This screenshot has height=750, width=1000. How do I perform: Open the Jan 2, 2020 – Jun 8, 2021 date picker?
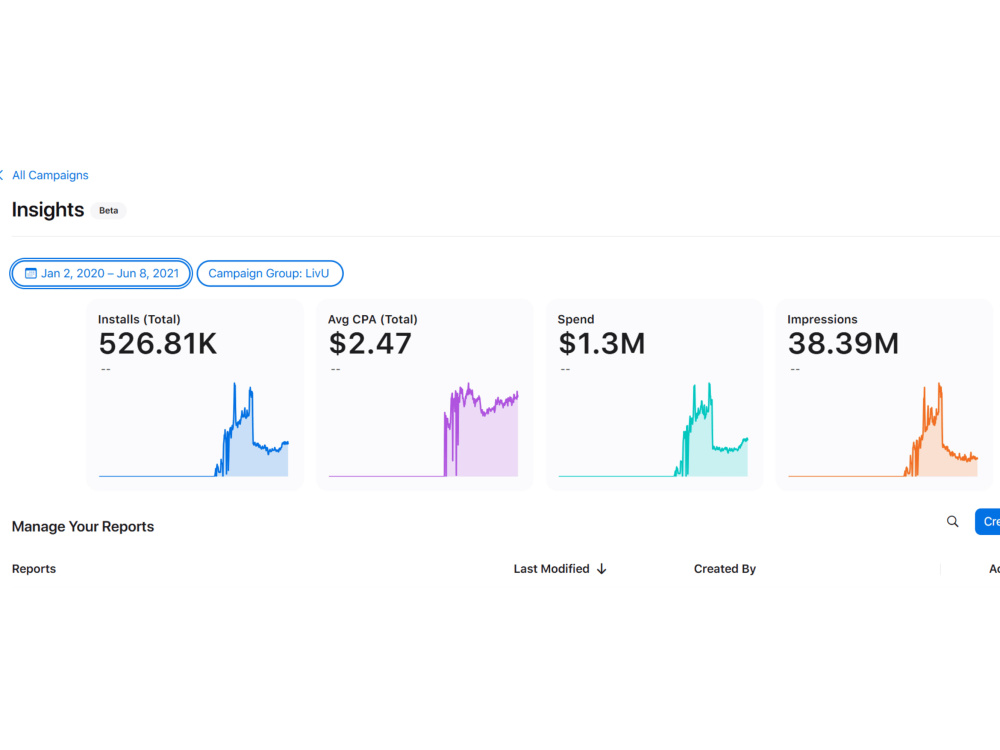(x=101, y=274)
